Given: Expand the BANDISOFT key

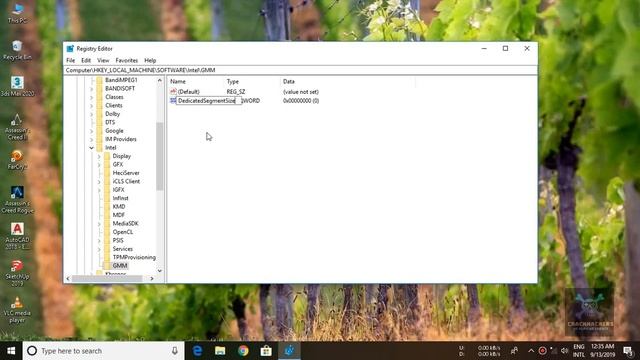Looking at the screenshot, I should tap(91, 89).
